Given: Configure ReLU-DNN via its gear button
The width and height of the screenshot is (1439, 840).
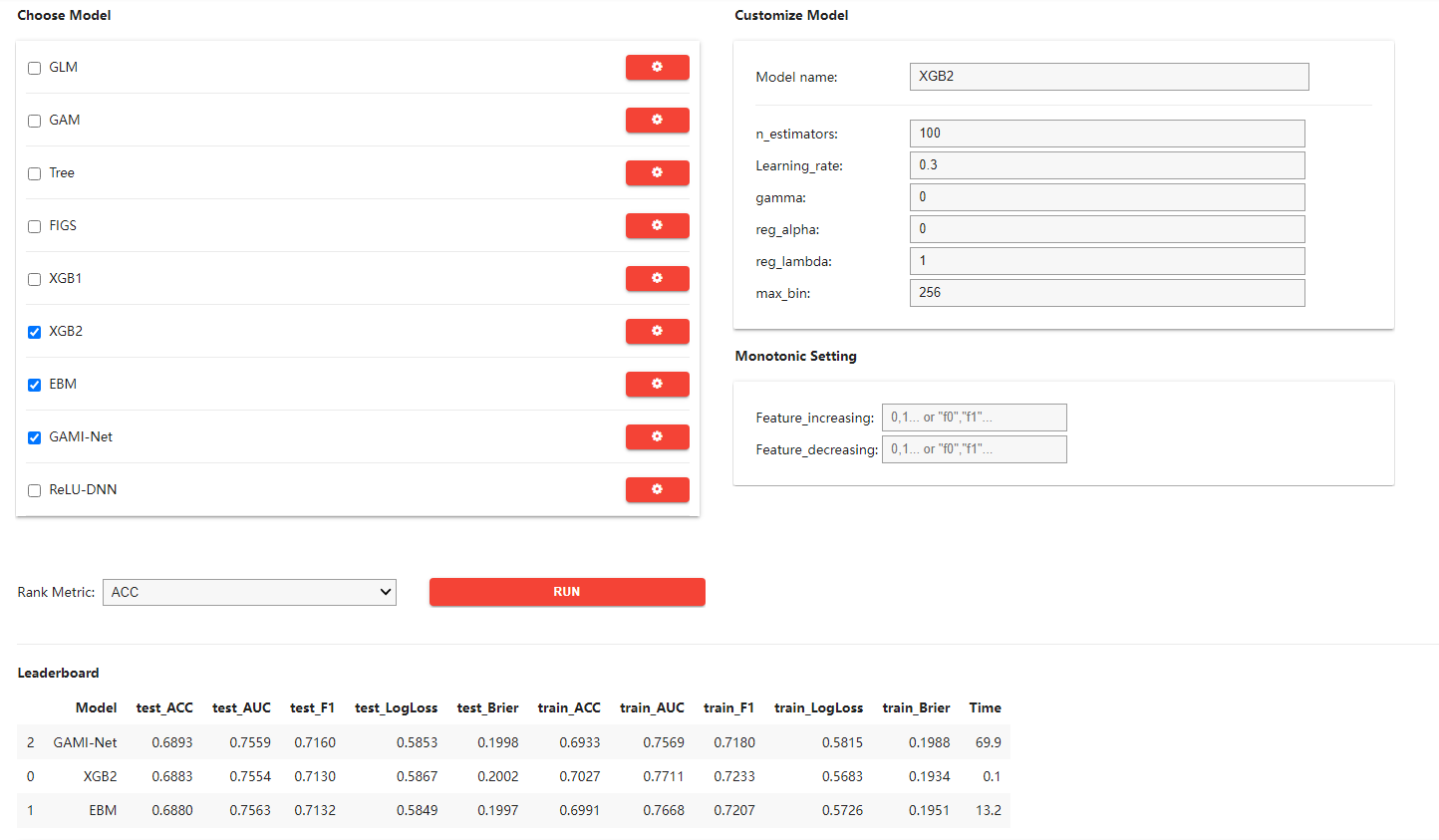Looking at the screenshot, I should (657, 489).
